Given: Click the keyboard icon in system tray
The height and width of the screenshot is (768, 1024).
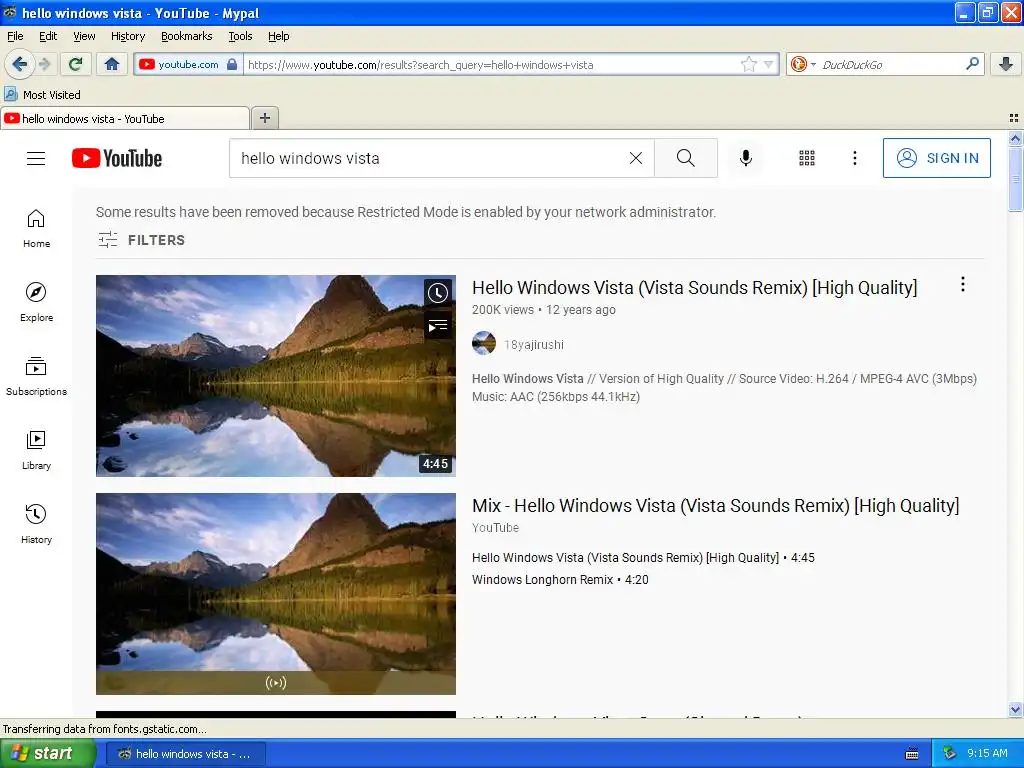Looking at the screenshot, I should (912, 754).
